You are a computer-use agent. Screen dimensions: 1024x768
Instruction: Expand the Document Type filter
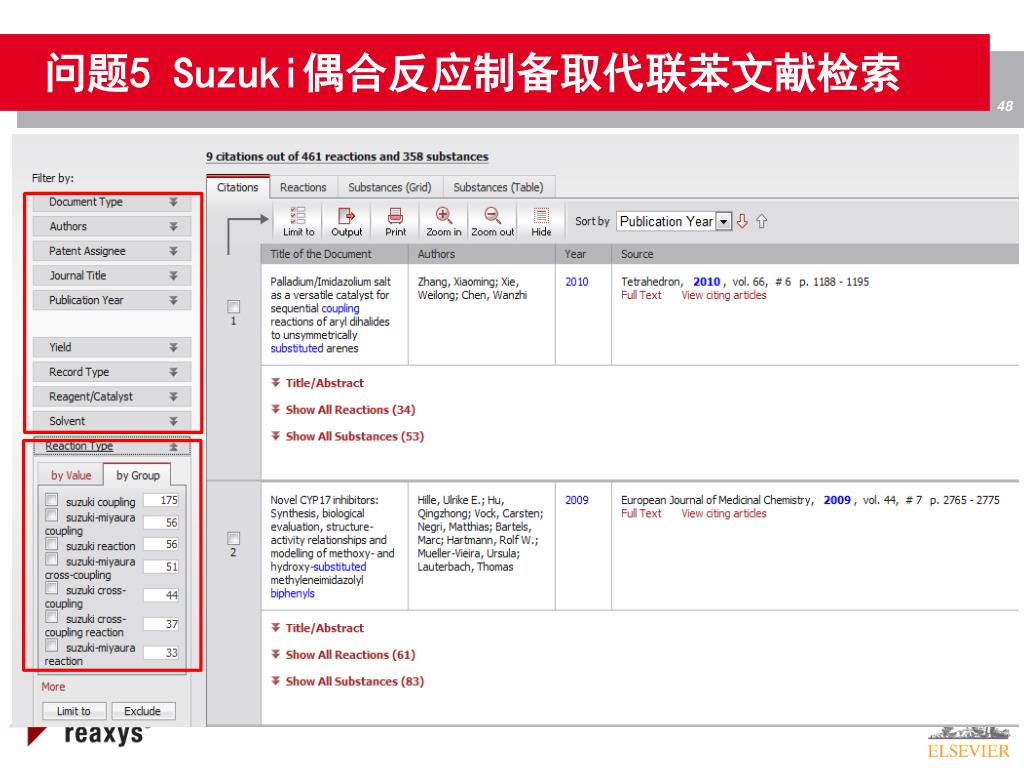pos(112,202)
